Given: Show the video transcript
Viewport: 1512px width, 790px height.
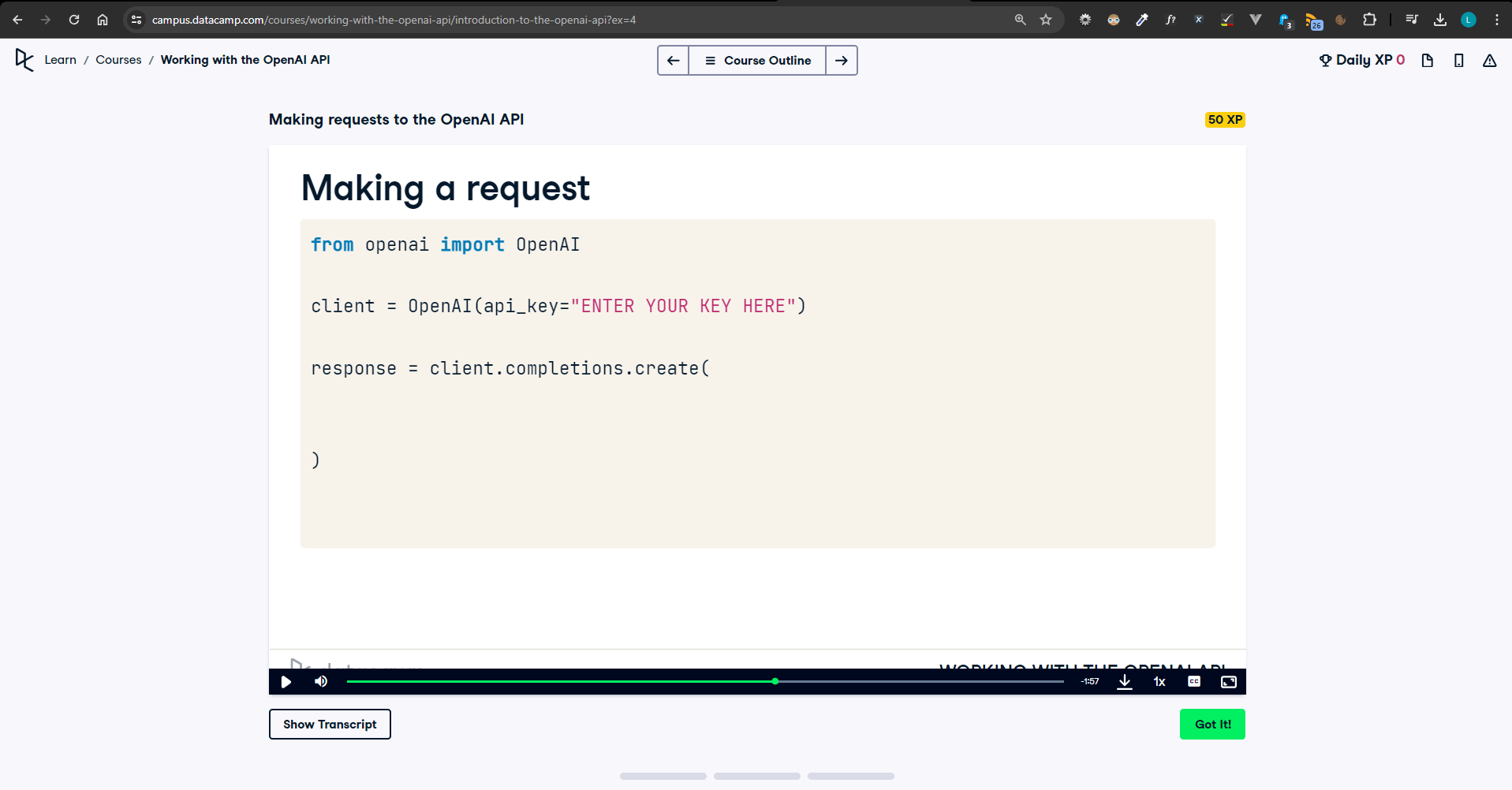Looking at the screenshot, I should pos(330,725).
